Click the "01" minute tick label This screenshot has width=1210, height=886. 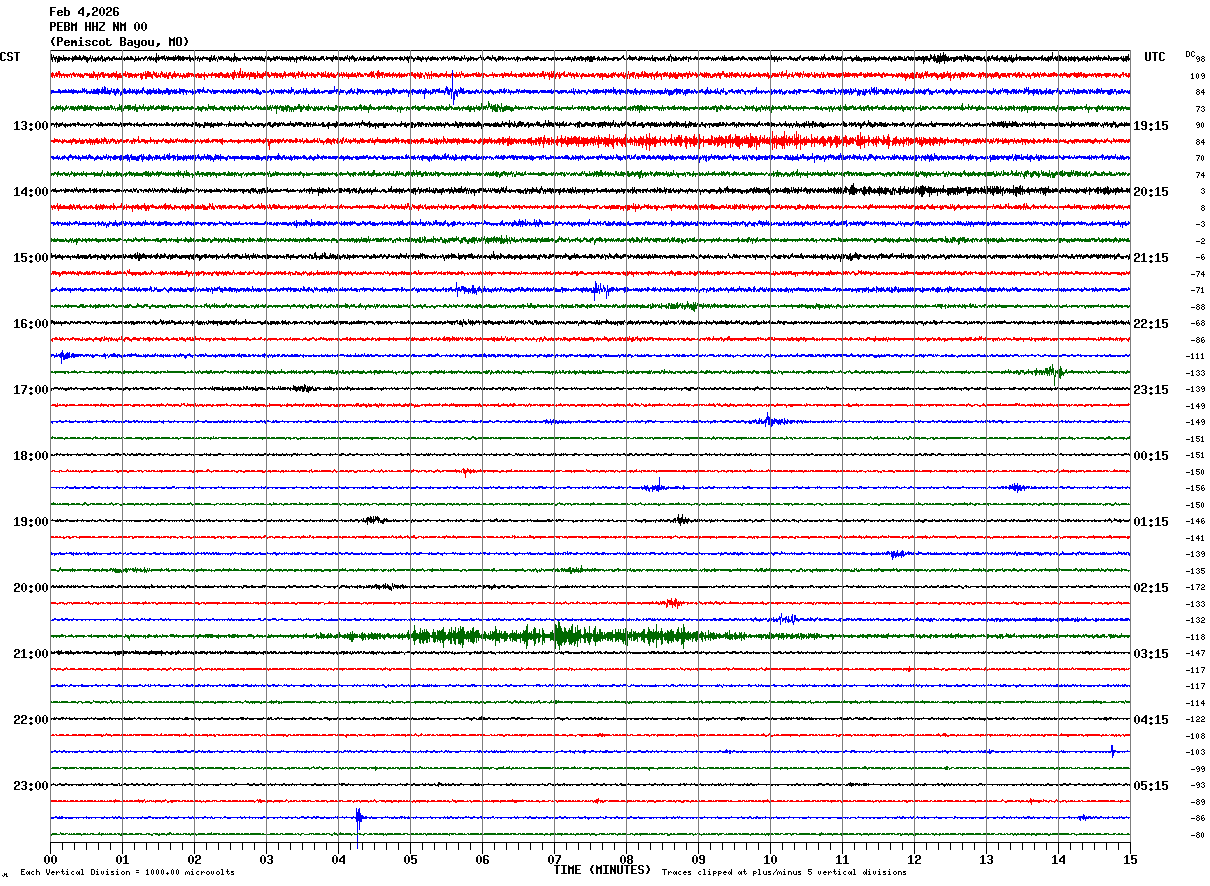(x=122, y=860)
